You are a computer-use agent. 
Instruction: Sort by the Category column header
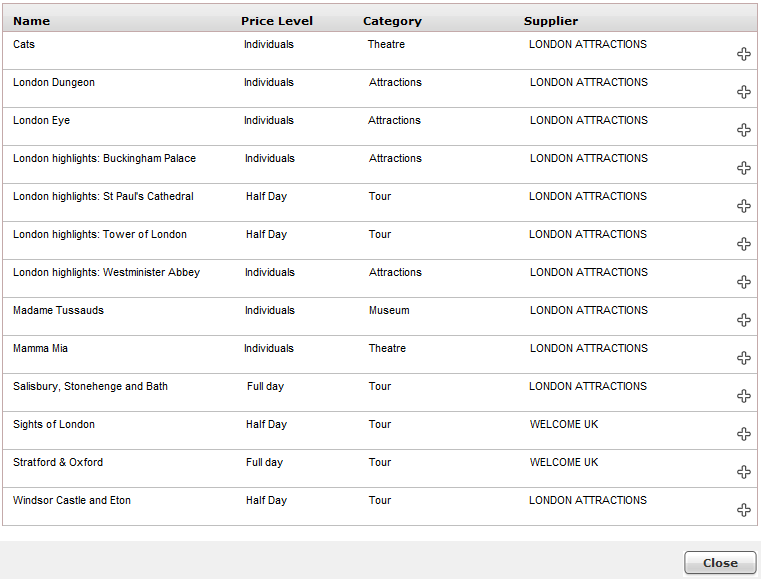coord(392,21)
